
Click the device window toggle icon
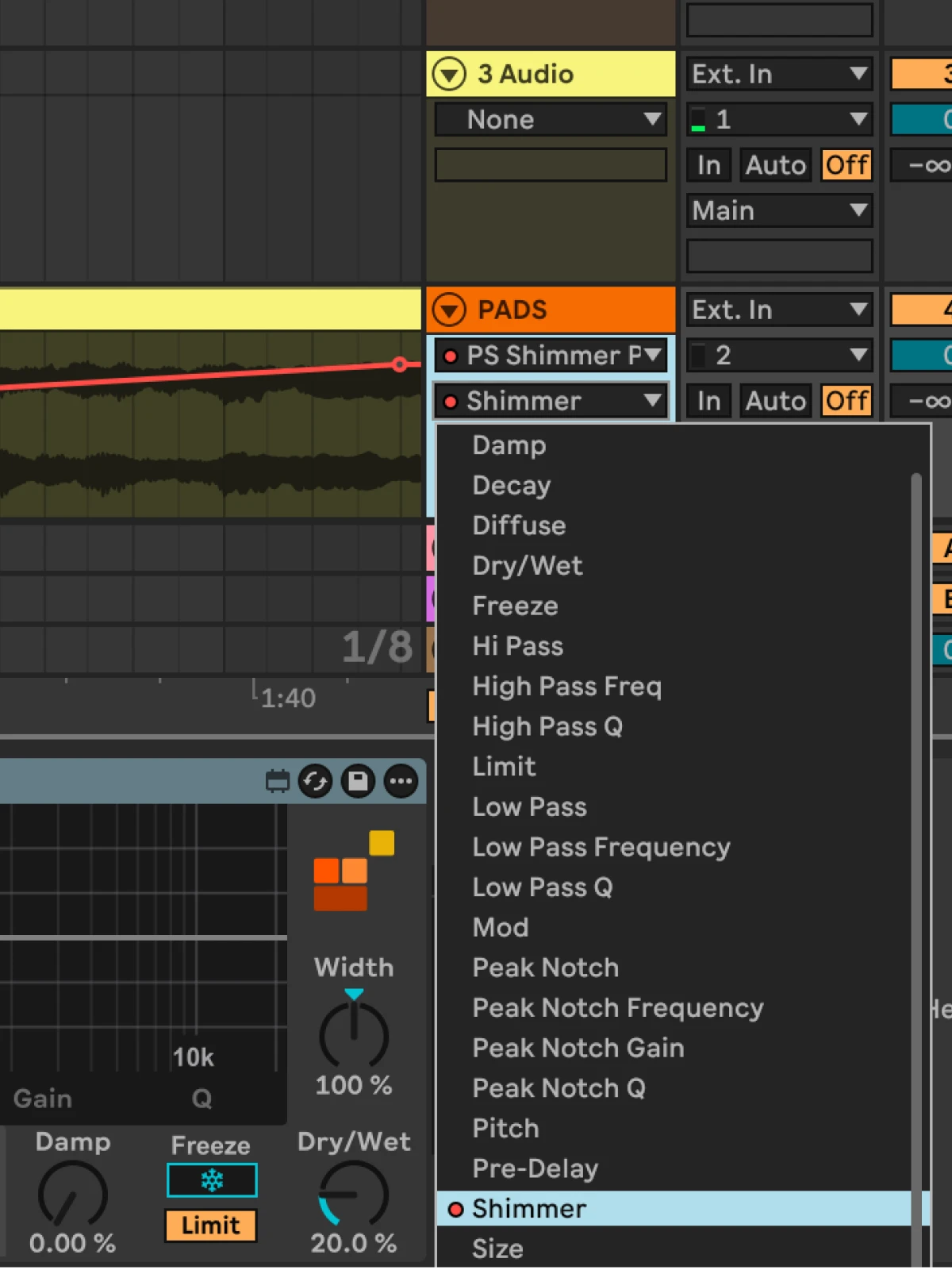[277, 782]
